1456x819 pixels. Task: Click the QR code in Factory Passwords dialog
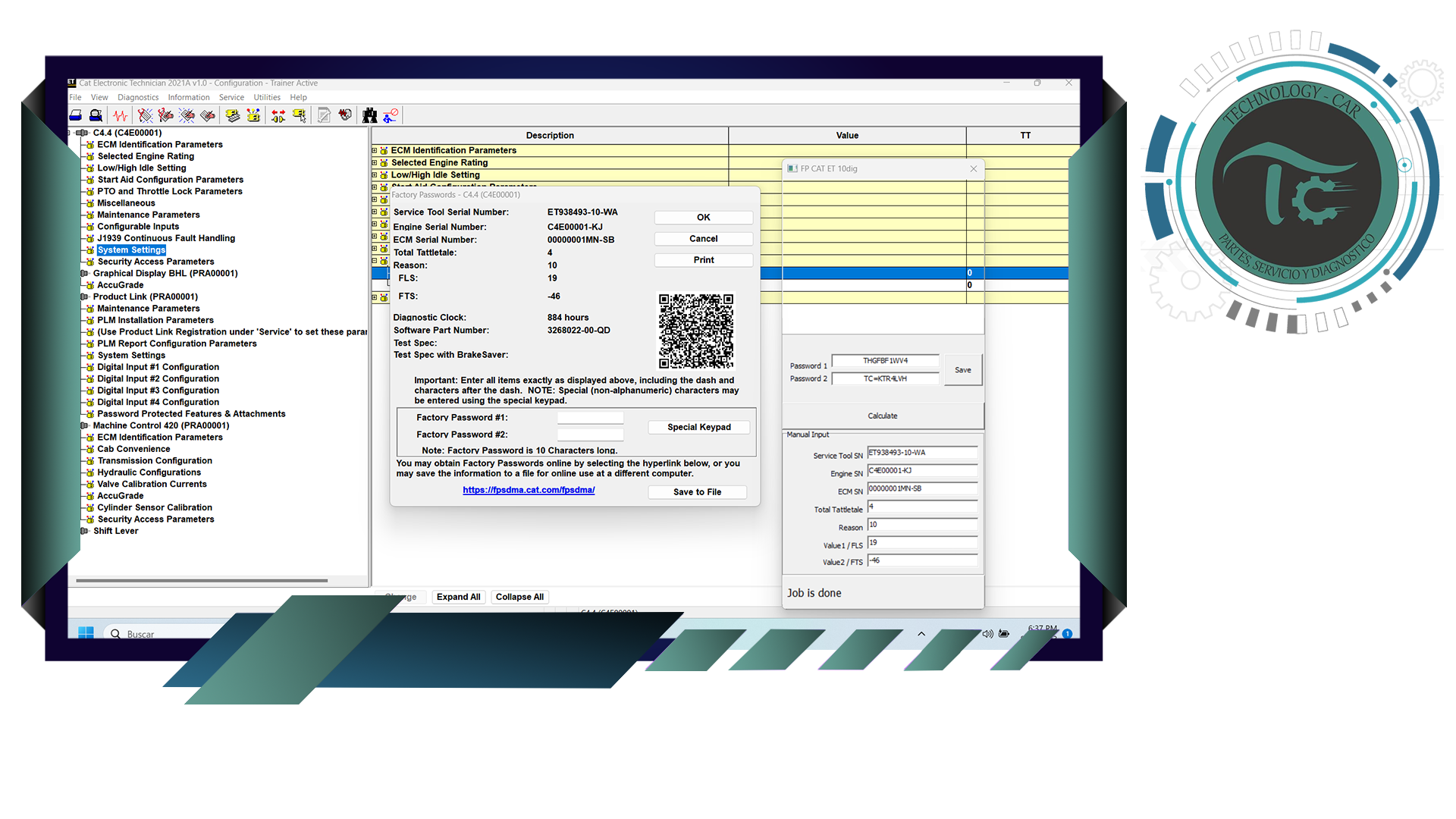pyautogui.click(x=696, y=331)
